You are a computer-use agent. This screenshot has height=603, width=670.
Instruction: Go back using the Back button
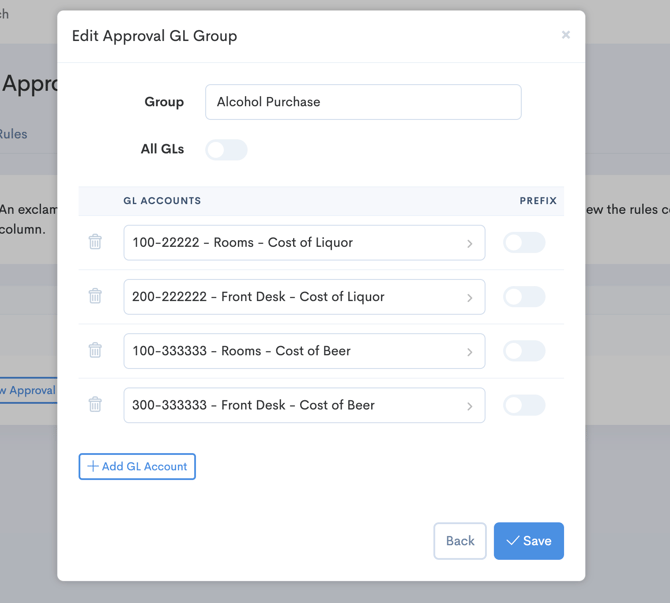[460, 541]
